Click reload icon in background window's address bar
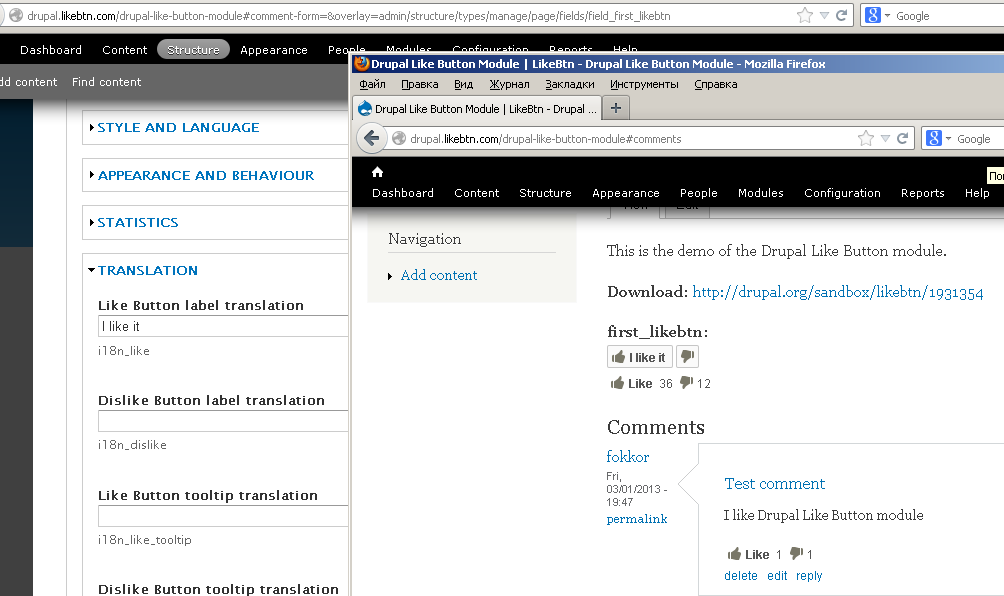This screenshot has width=1004, height=596. tap(842, 15)
